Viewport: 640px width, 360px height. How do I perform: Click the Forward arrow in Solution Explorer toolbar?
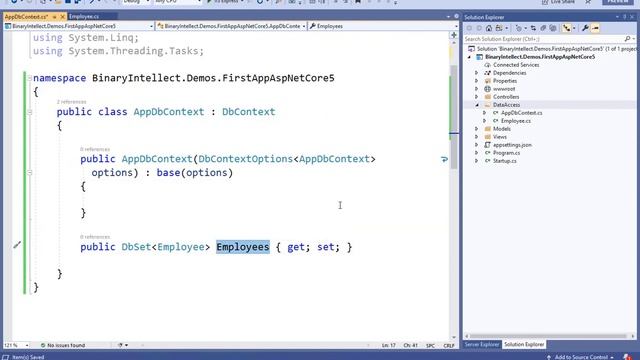[x=479, y=28]
